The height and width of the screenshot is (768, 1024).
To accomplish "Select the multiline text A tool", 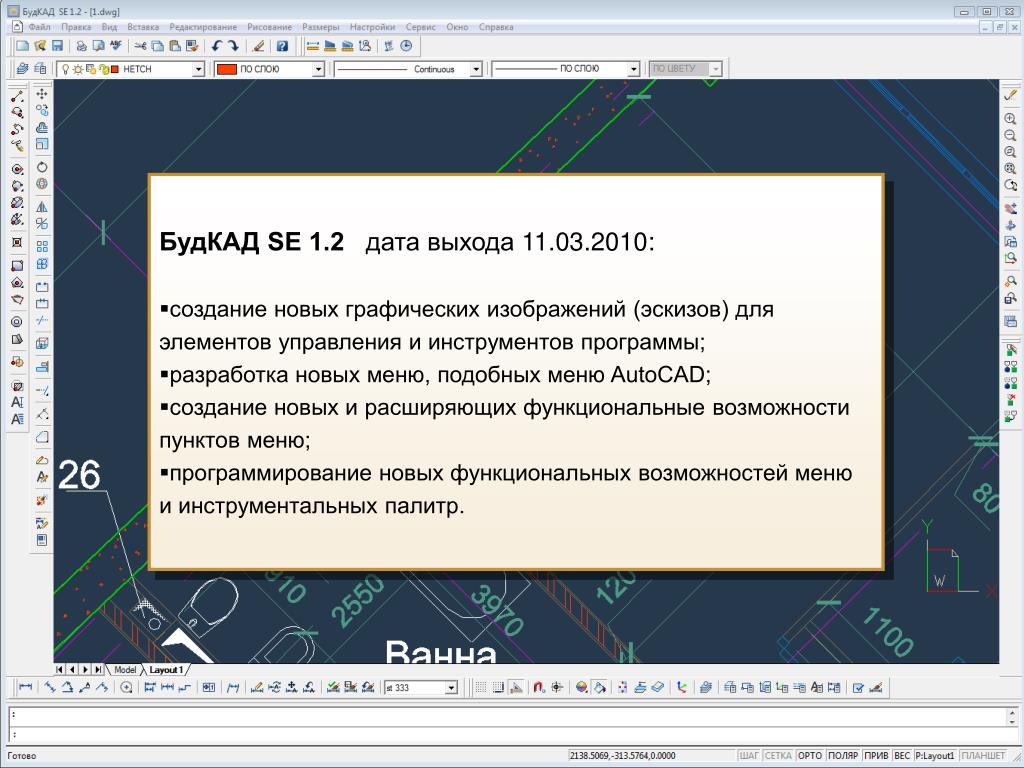I will tap(18, 419).
